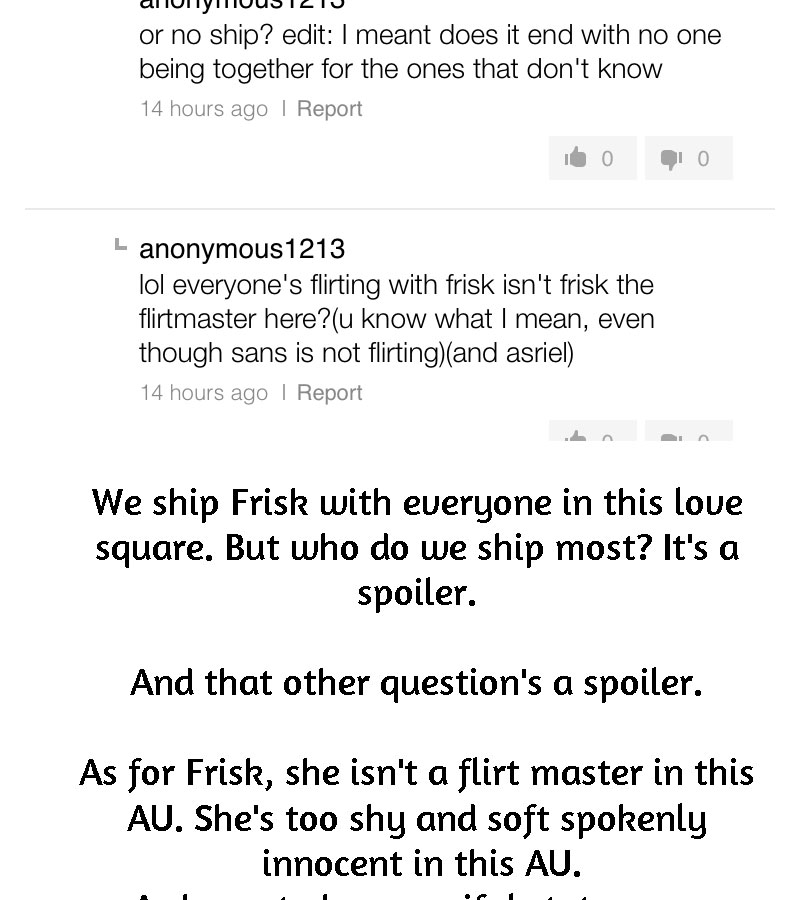This screenshot has width=800, height=900.
Task: Report the "lol everyone's flirting" comment
Action: click(329, 393)
